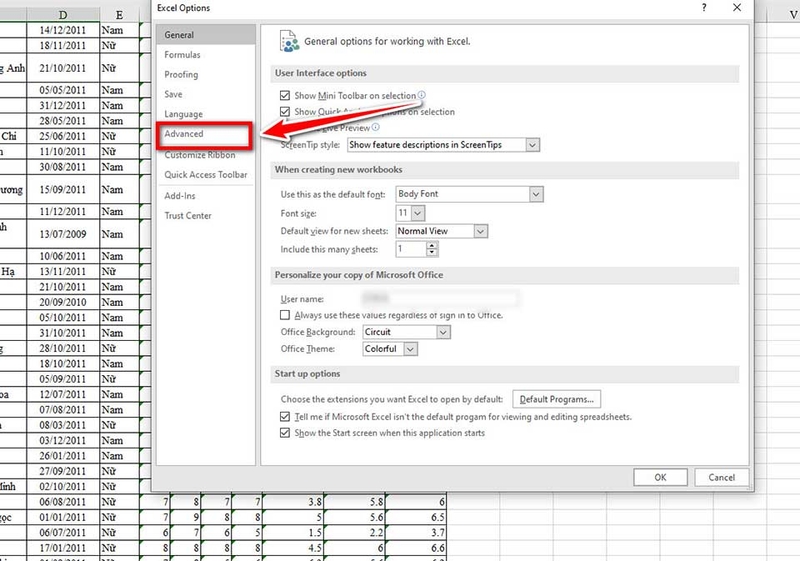800x561 pixels.
Task: Click the User name text field
Action: point(441,298)
